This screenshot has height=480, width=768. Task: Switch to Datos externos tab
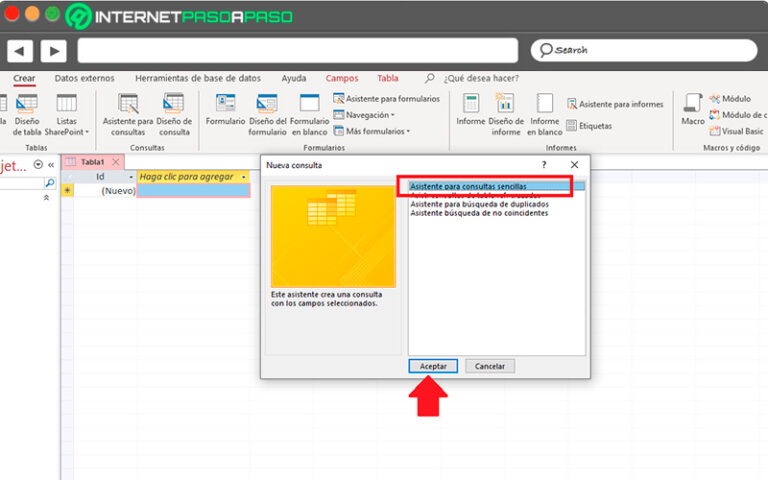84,78
